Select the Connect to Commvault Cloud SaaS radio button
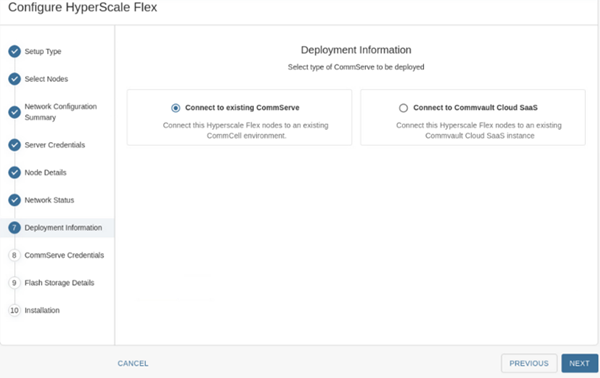The width and height of the screenshot is (600, 378). click(403, 108)
